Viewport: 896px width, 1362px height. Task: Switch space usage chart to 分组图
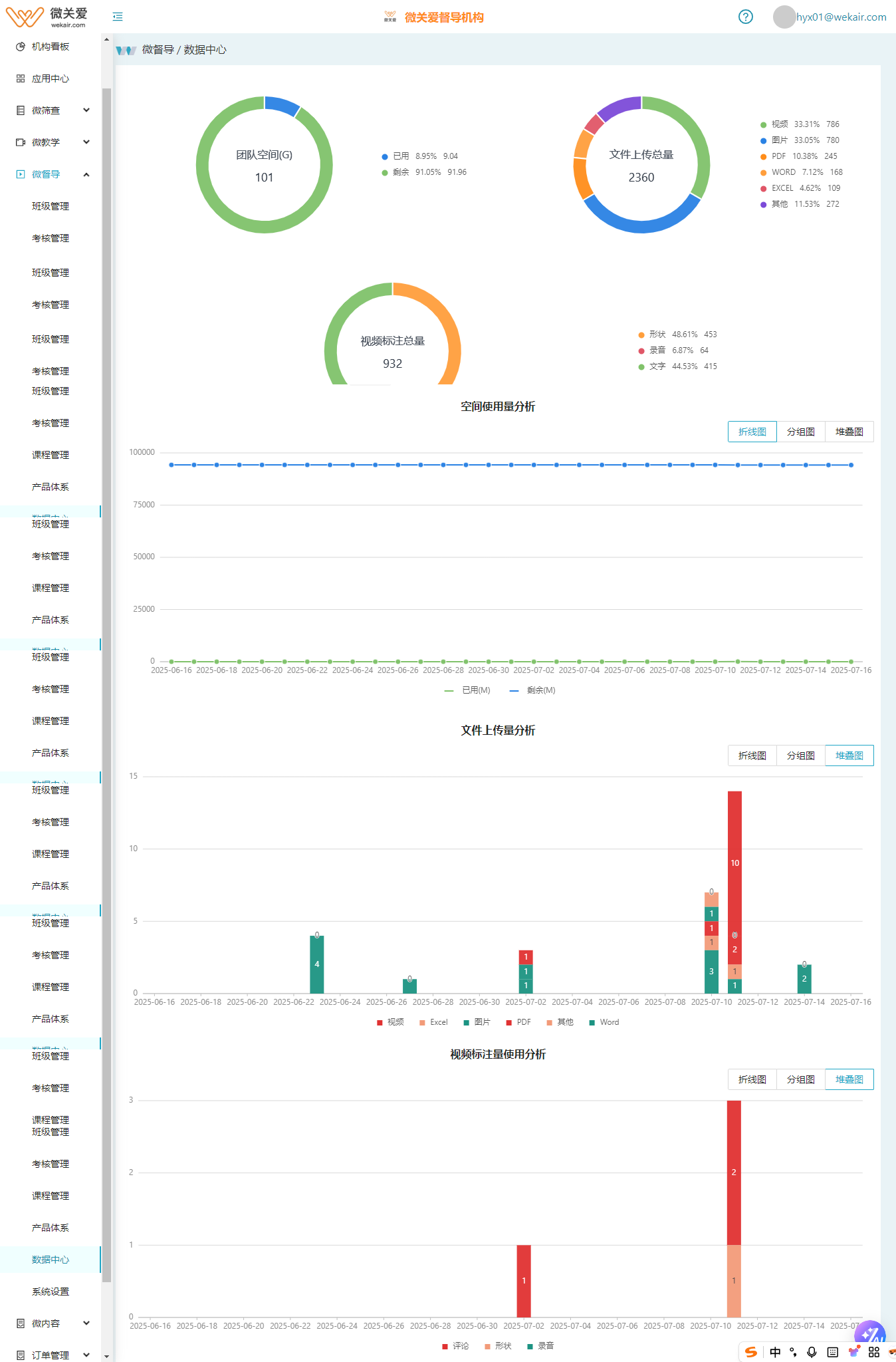[x=800, y=432]
